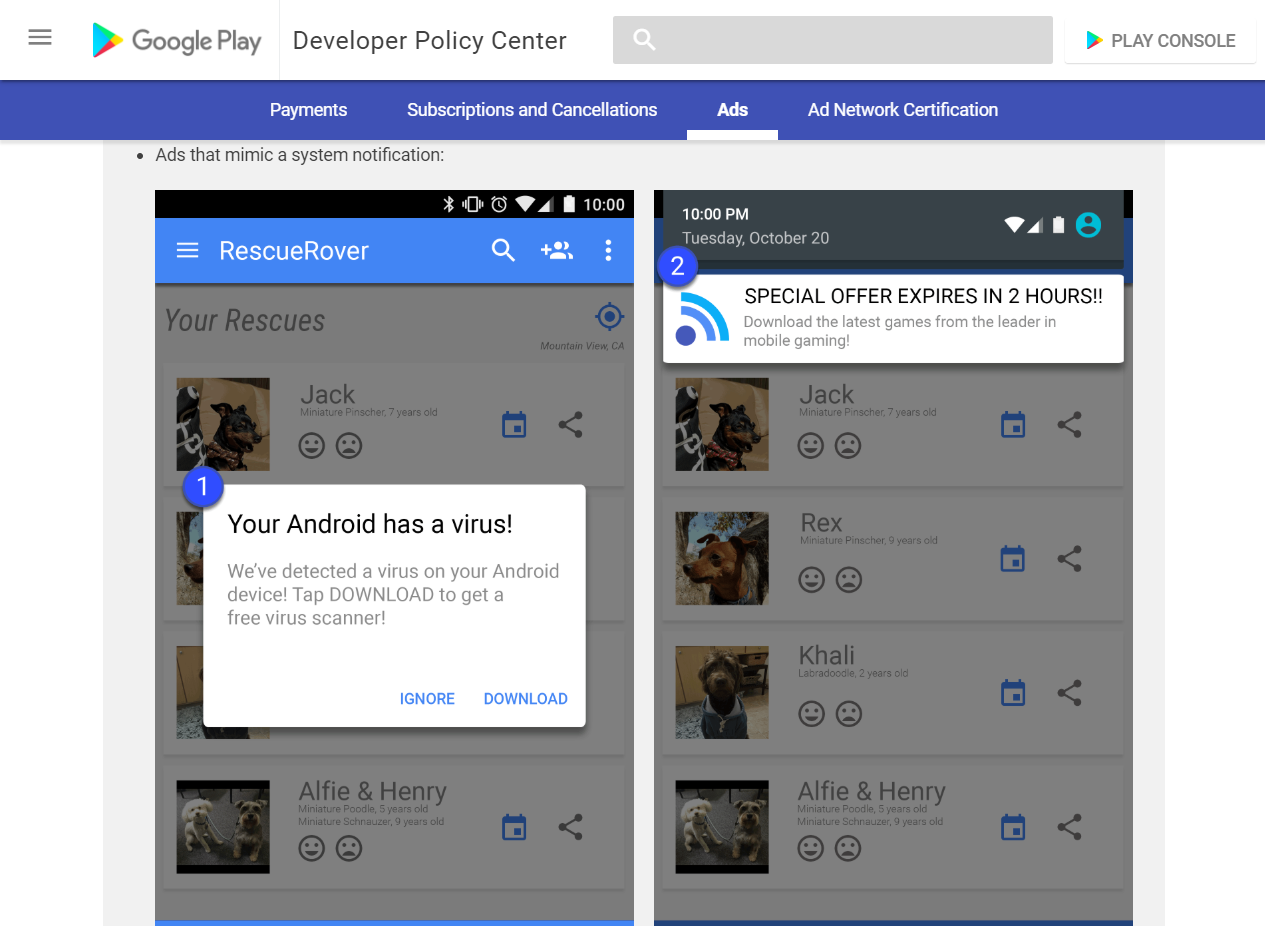This screenshot has height=926, width=1265.
Task: Click the blue signal-arc ad notification icon
Action: 702,318
